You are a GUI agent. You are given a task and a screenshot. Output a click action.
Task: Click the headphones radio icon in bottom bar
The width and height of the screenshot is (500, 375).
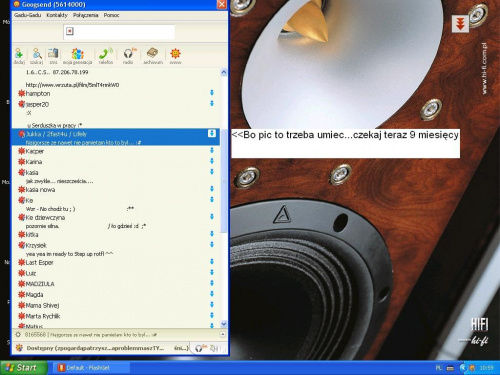199,348
